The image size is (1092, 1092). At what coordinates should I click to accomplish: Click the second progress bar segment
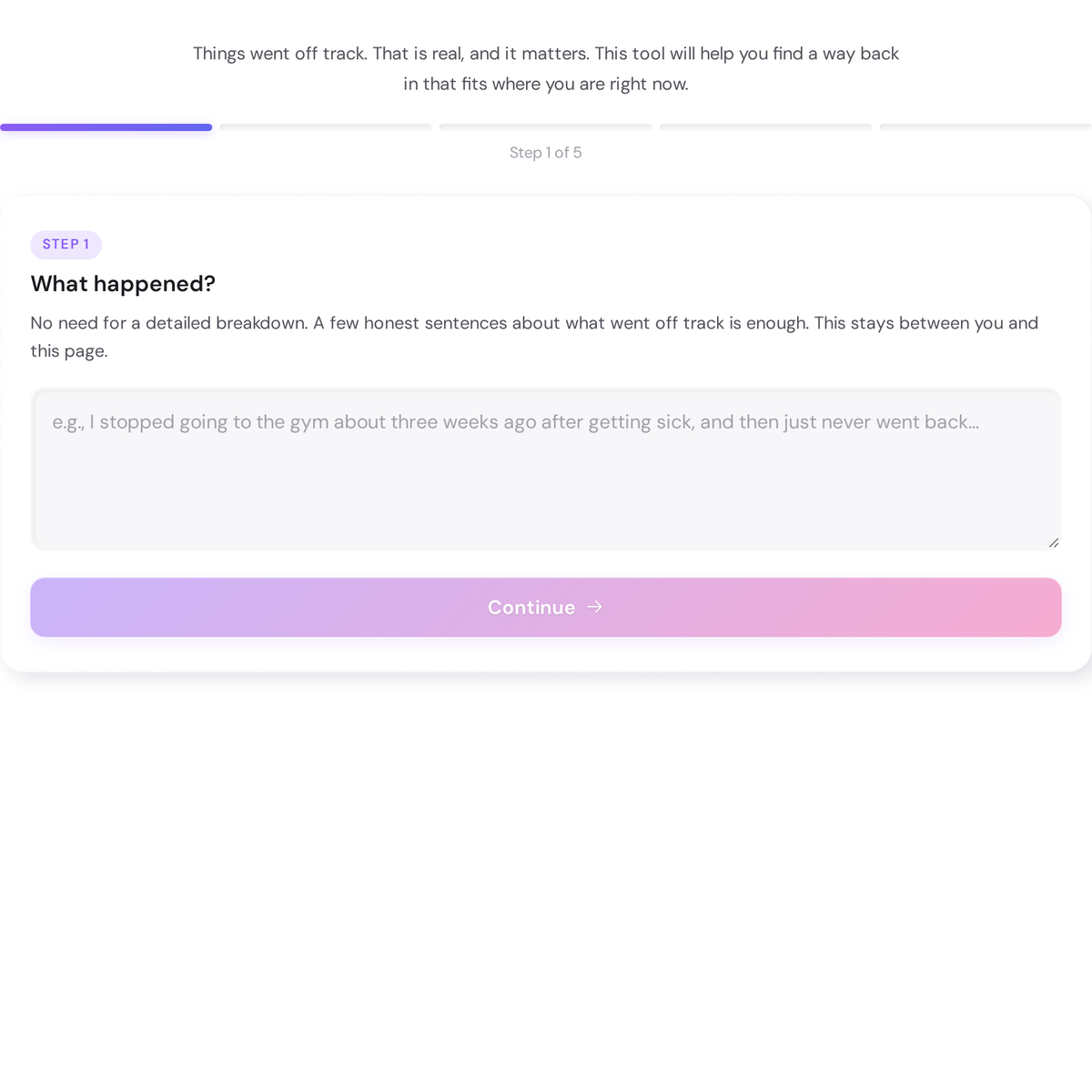pos(326,126)
